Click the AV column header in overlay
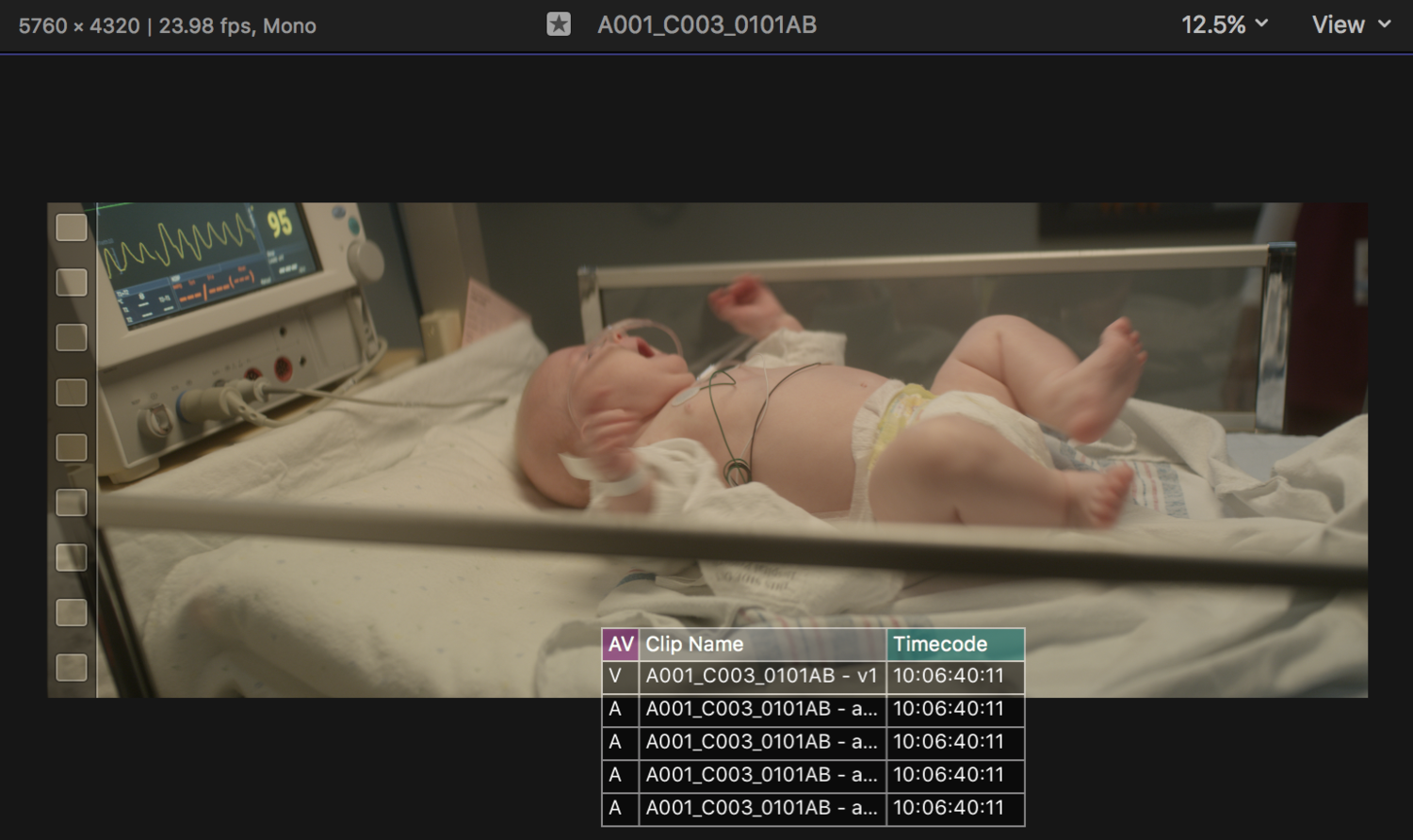The width and height of the screenshot is (1413, 840). [x=621, y=644]
